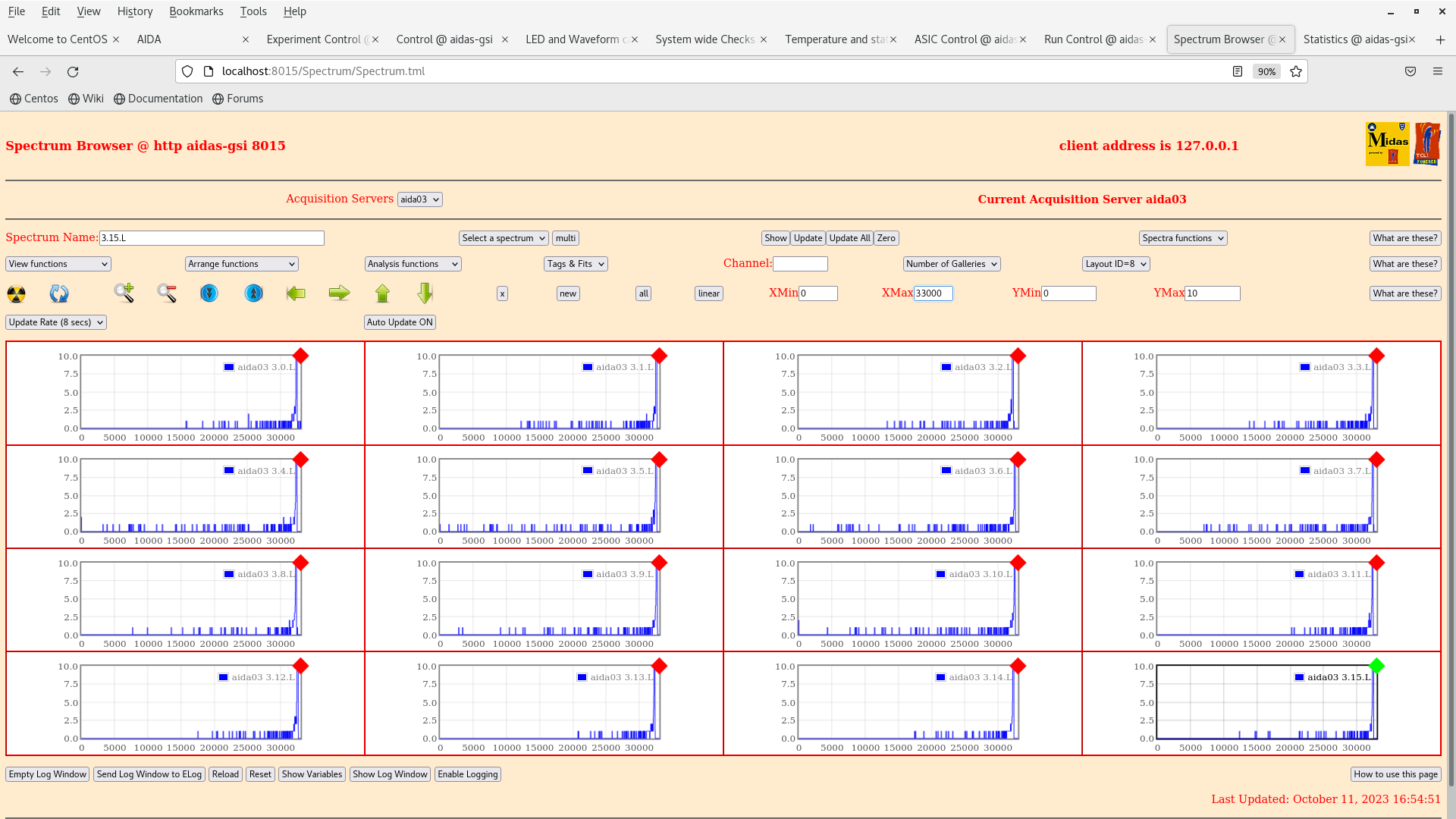Click the blue refresh arrows icon
Viewport: 1456px width, 819px height.
point(59,293)
